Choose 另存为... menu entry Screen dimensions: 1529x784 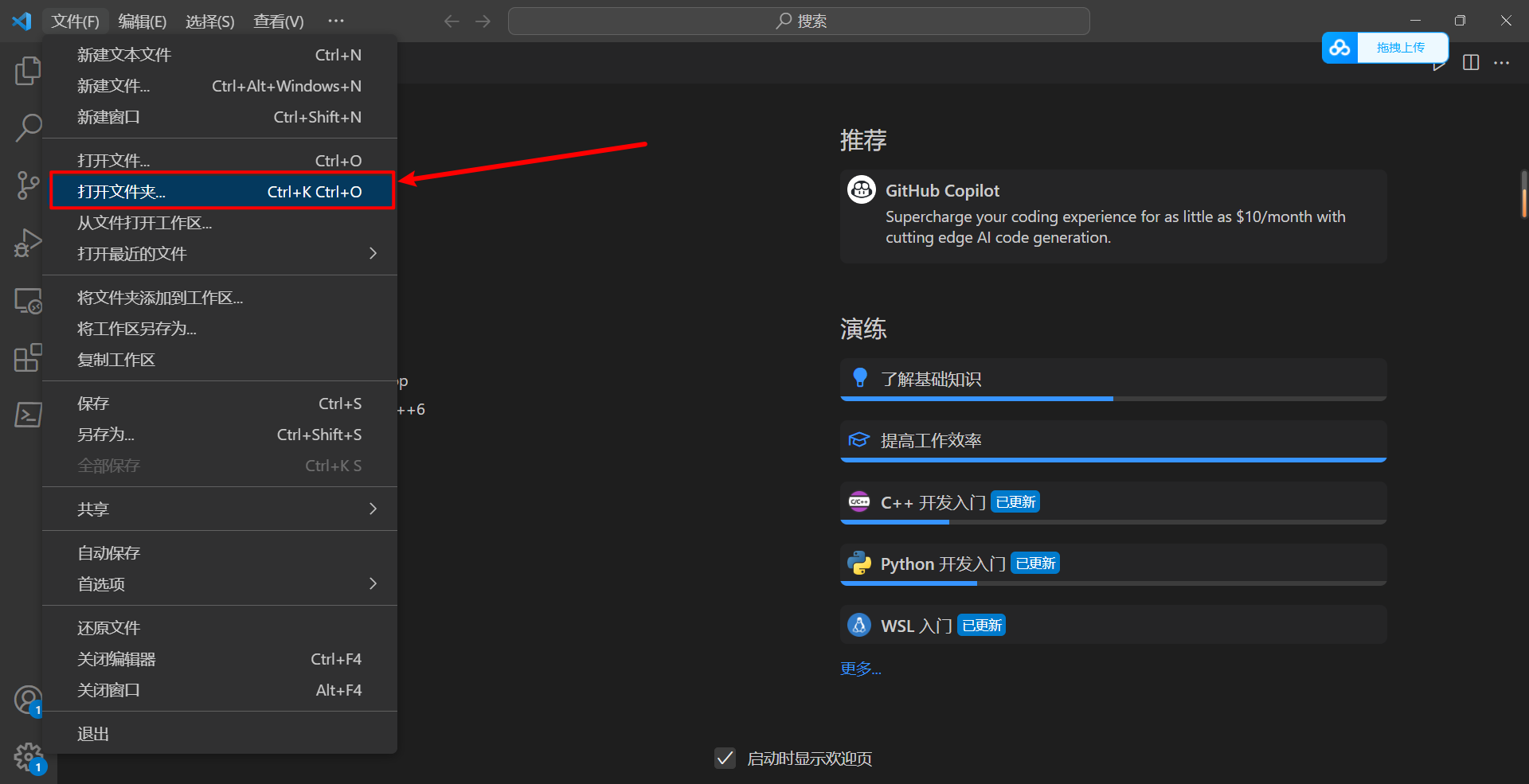point(220,435)
